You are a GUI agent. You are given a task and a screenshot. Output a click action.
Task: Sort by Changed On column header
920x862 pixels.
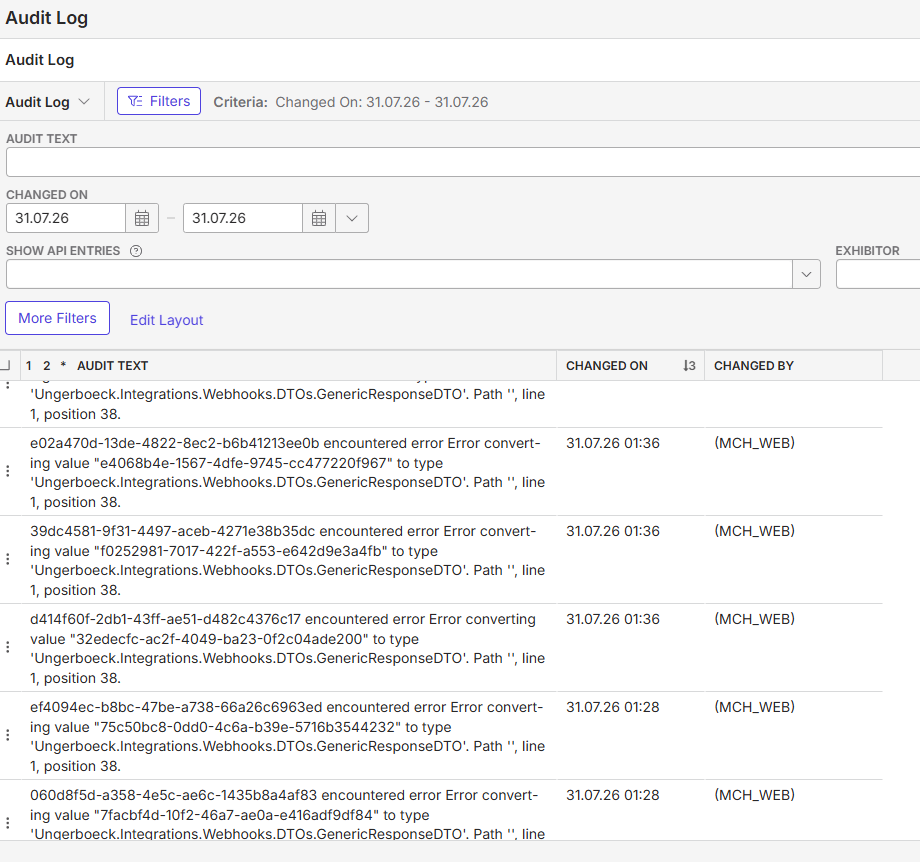tap(607, 366)
